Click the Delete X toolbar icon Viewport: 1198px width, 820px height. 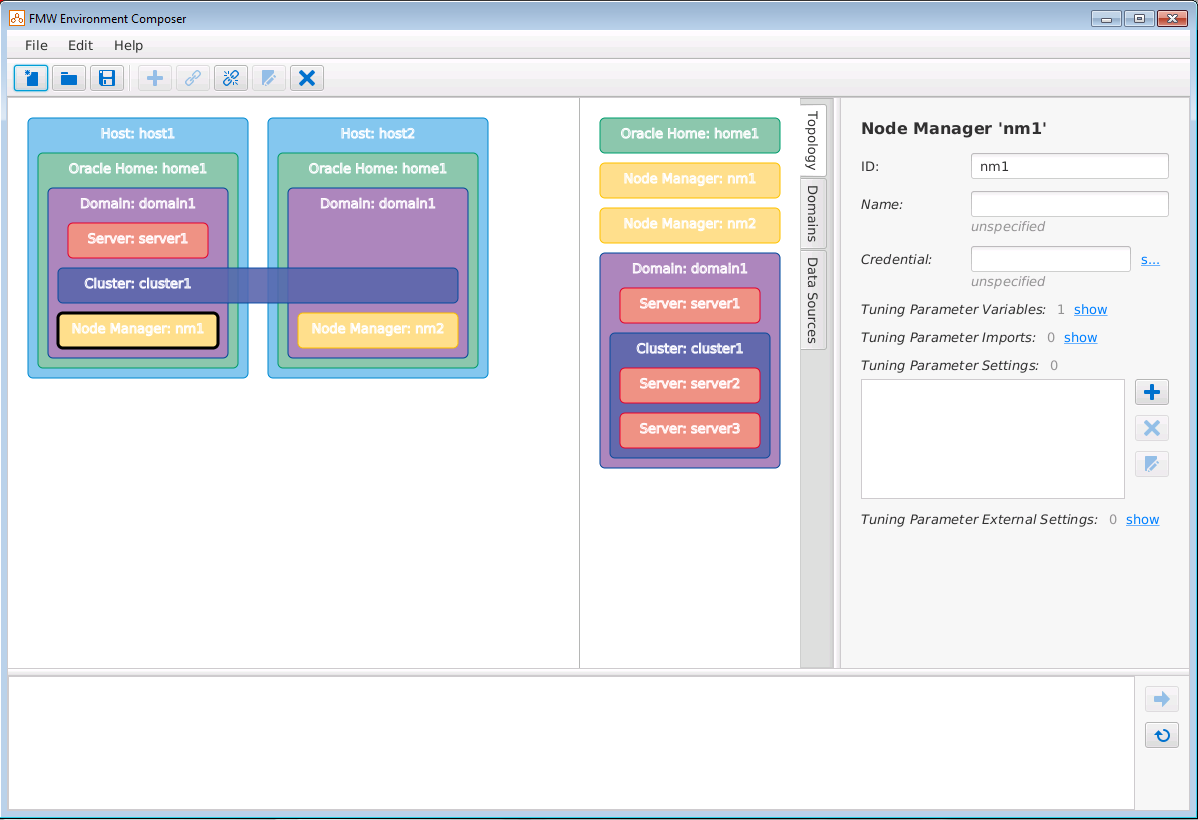tap(307, 78)
